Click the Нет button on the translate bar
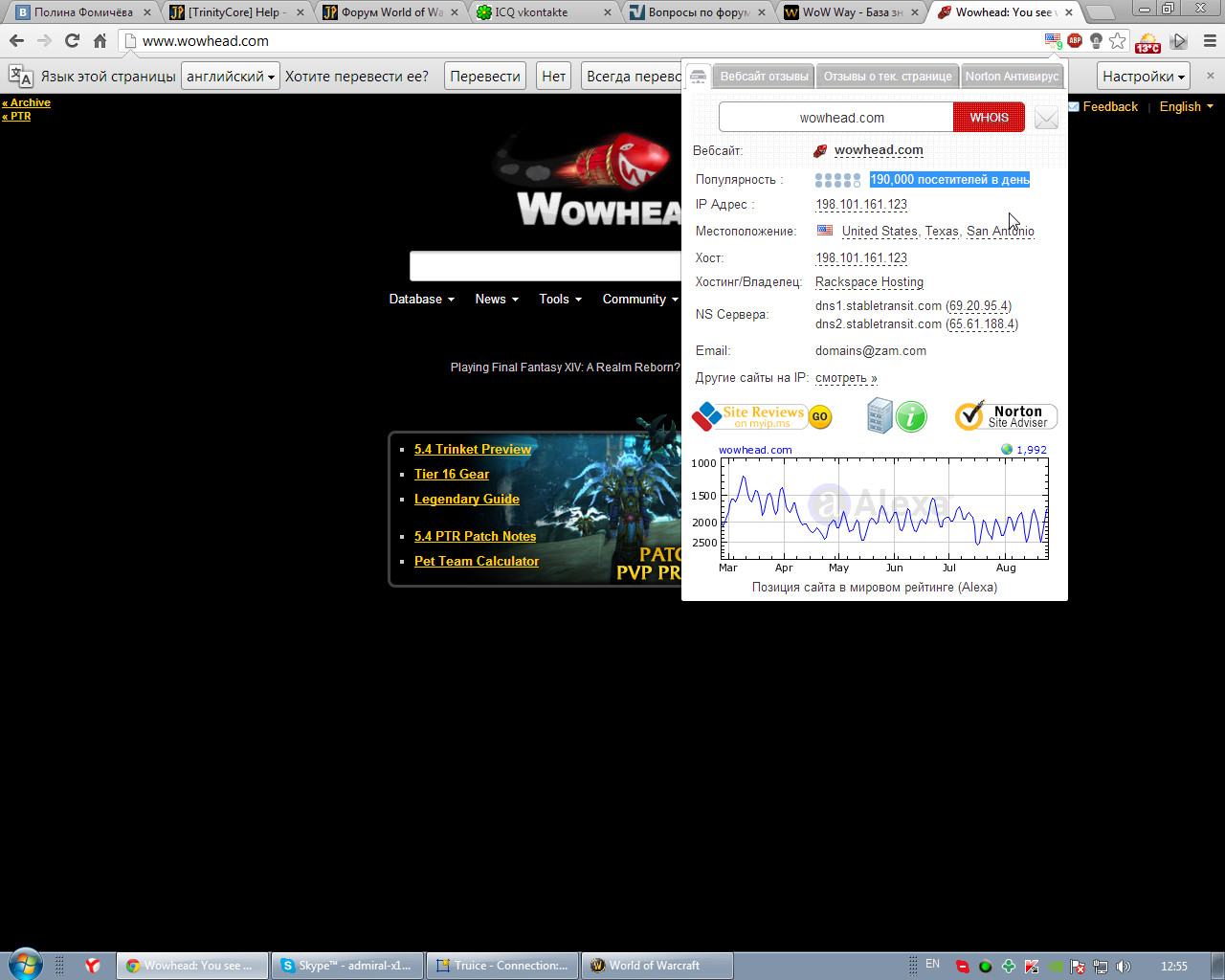Image resolution: width=1225 pixels, height=980 pixels. coord(554,77)
